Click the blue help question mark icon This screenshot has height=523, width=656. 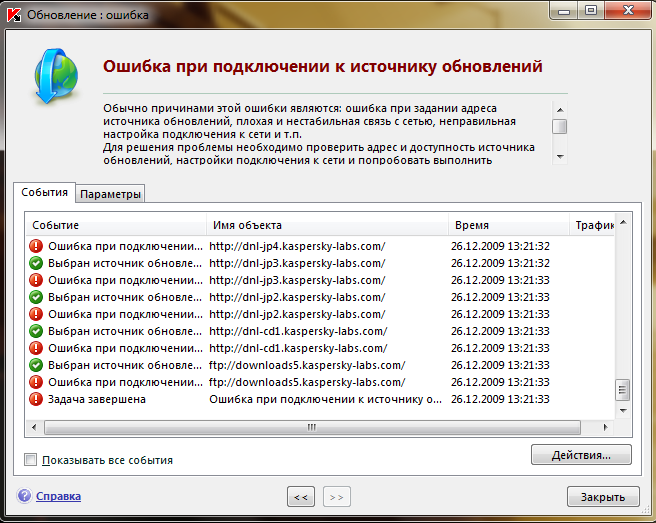[x=24, y=496]
